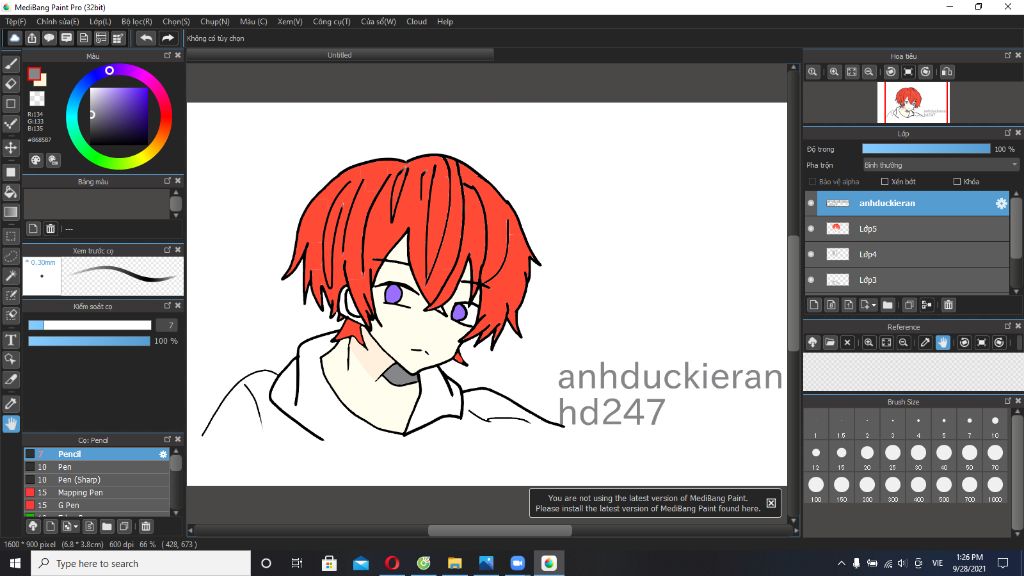Open the Chỉnh sửa(E) menu

(57, 22)
